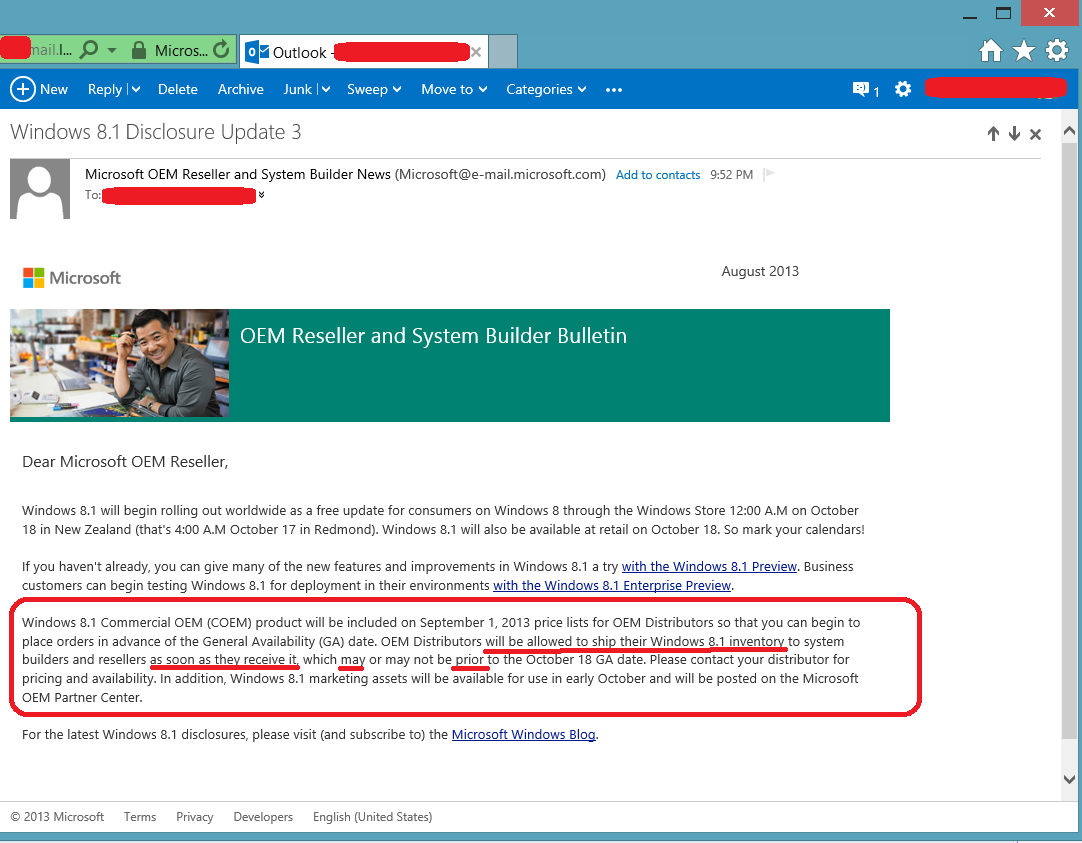Open a new browser tab

click(503, 52)
